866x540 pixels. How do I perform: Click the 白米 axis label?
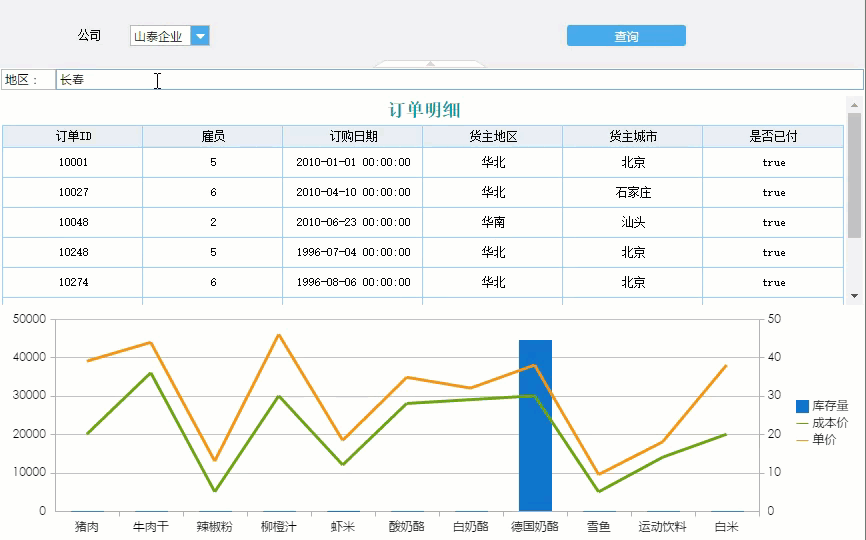(726, 527)
